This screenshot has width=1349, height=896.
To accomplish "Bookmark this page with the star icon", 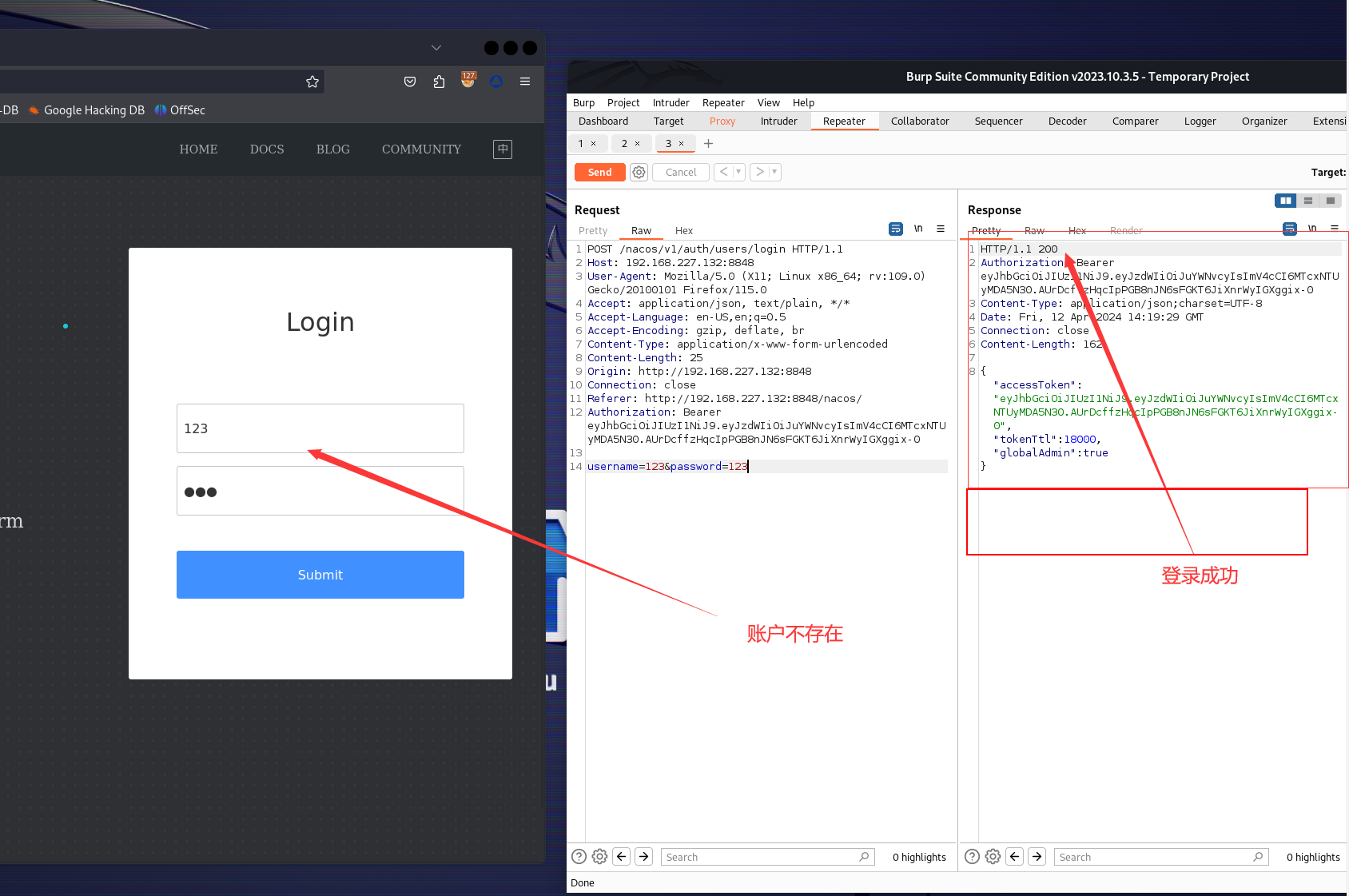I will pyautogui.click(x=312, y=82).
